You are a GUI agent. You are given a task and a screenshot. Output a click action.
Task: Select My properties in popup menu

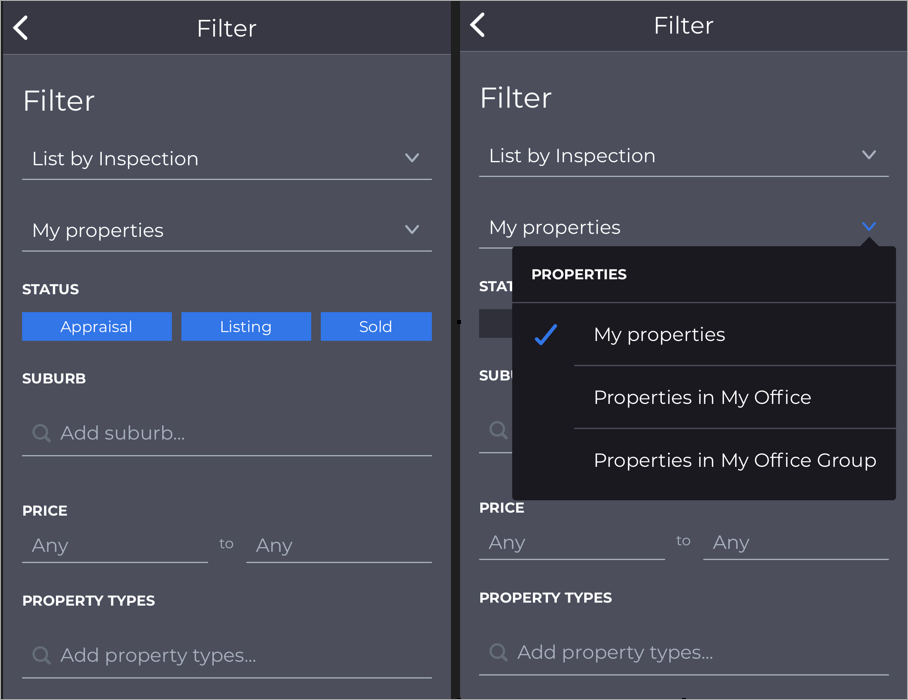[660, 335]
